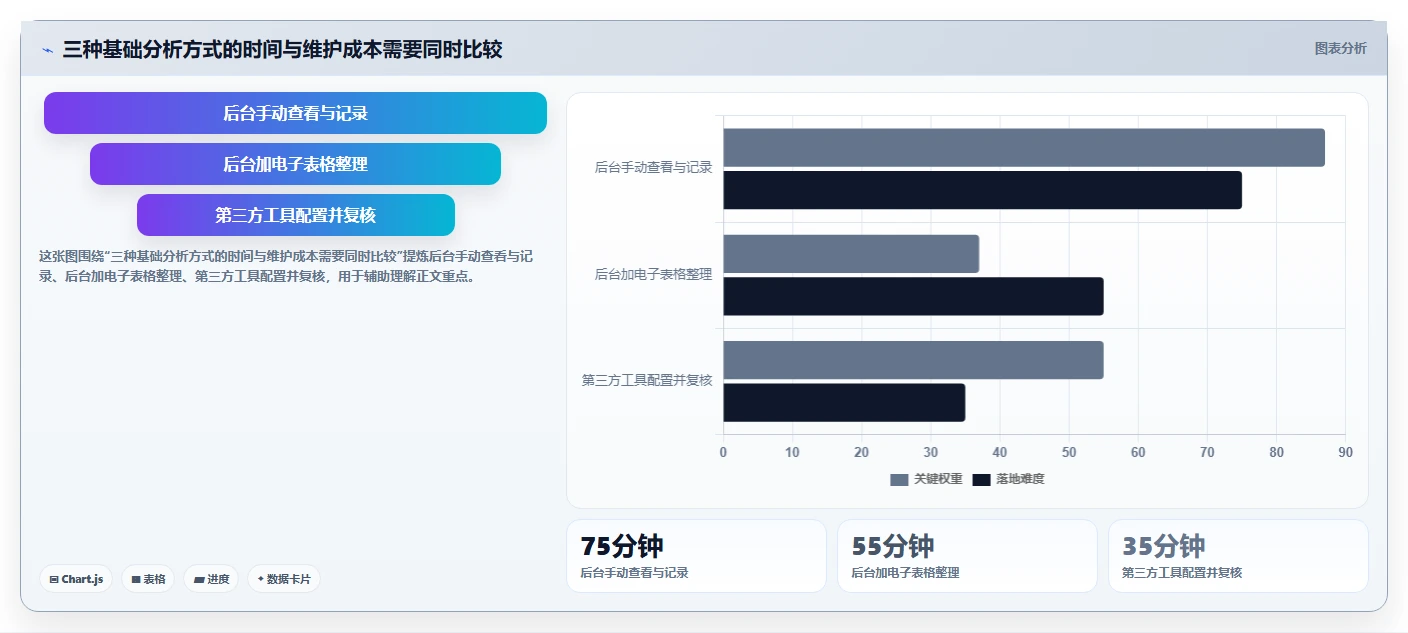
Task: Select the 后台手动查看与记录 gradient pill
Action: (295, 113)
